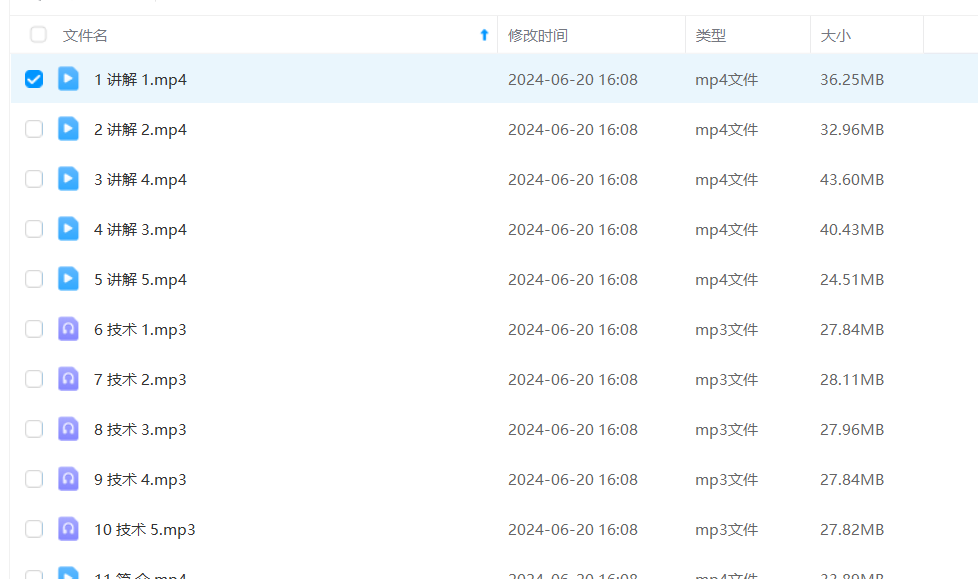Click the 类型 column header
The image size is (978, 579).
[711, 35]
